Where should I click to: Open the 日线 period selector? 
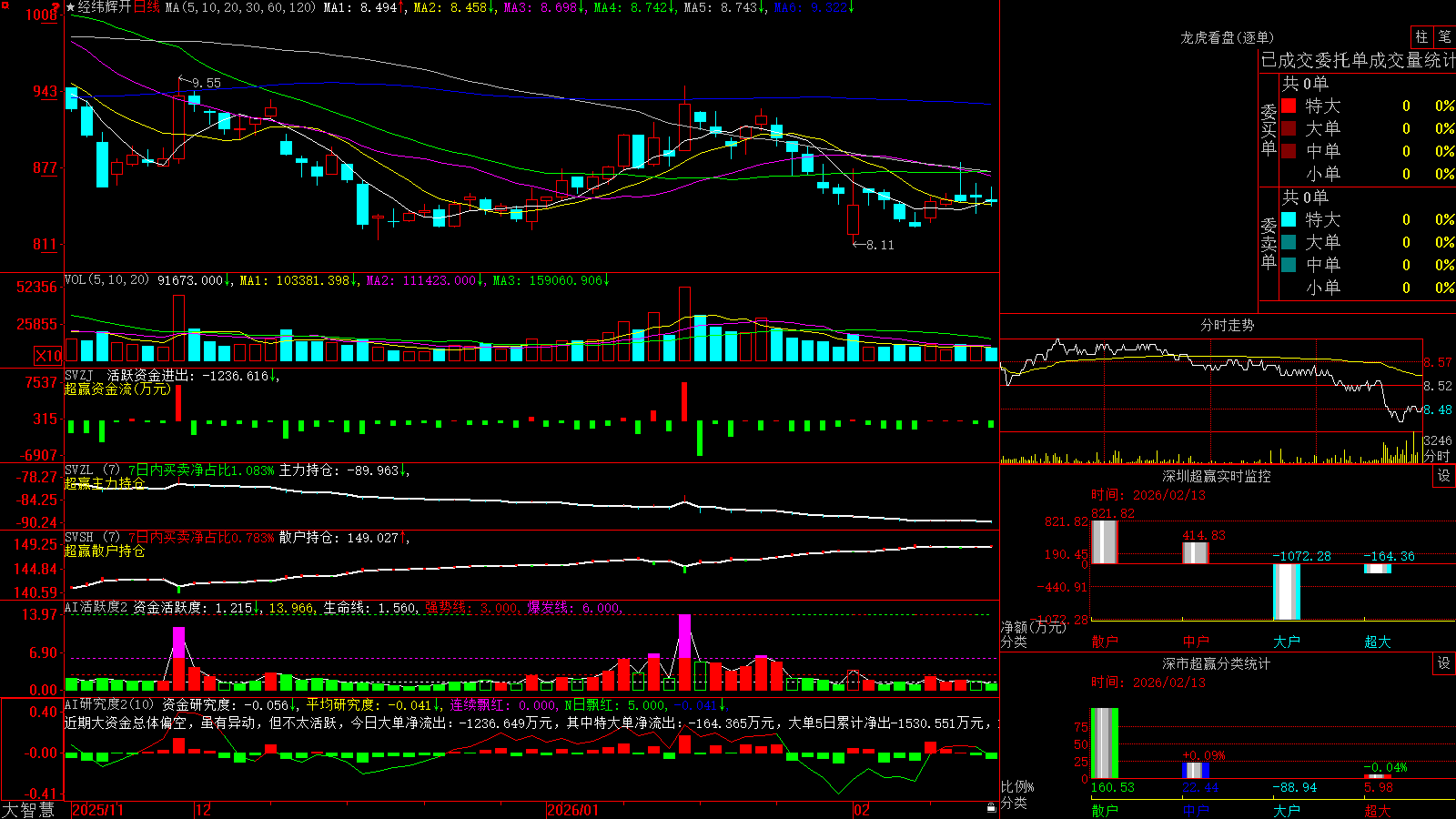tap(147, 7)
